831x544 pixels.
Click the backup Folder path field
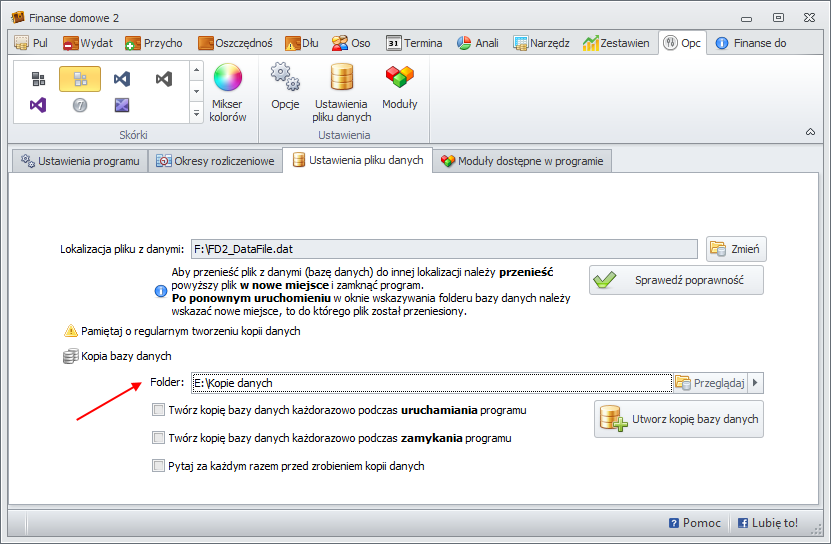coord(430,382)
